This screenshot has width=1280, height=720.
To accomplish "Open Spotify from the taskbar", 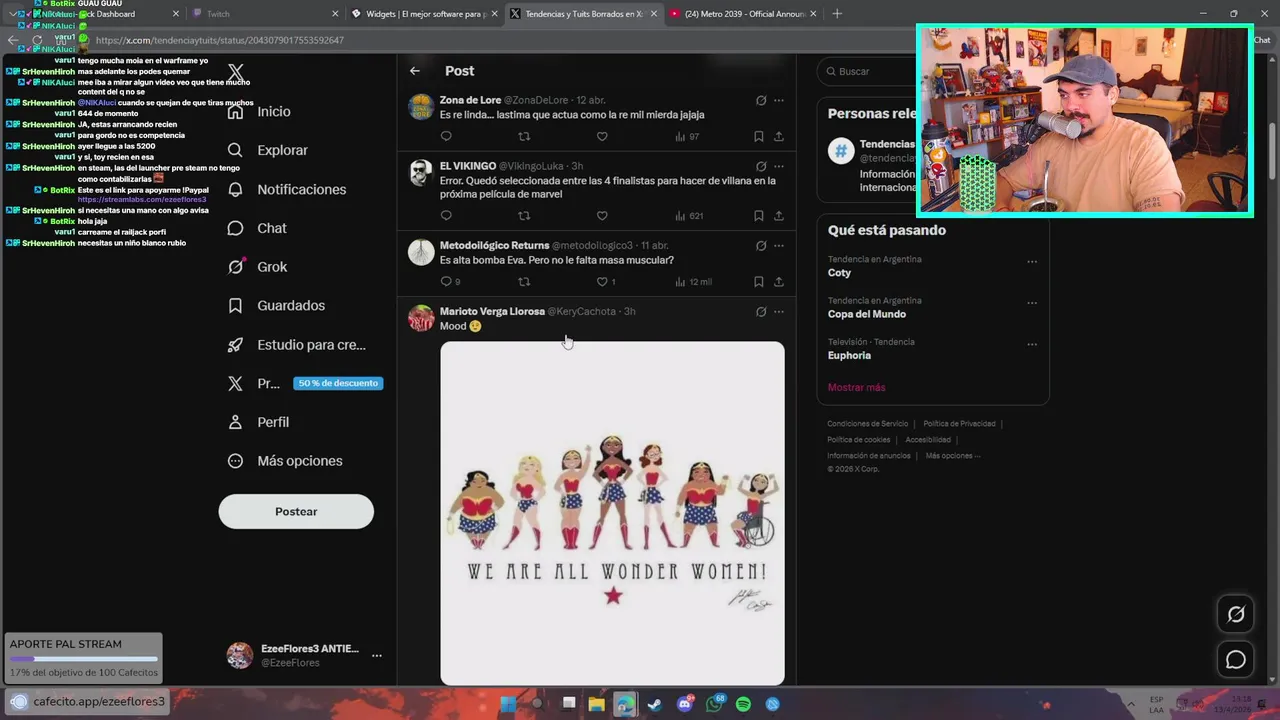I will pyautogui.click(x=743, y=704).
